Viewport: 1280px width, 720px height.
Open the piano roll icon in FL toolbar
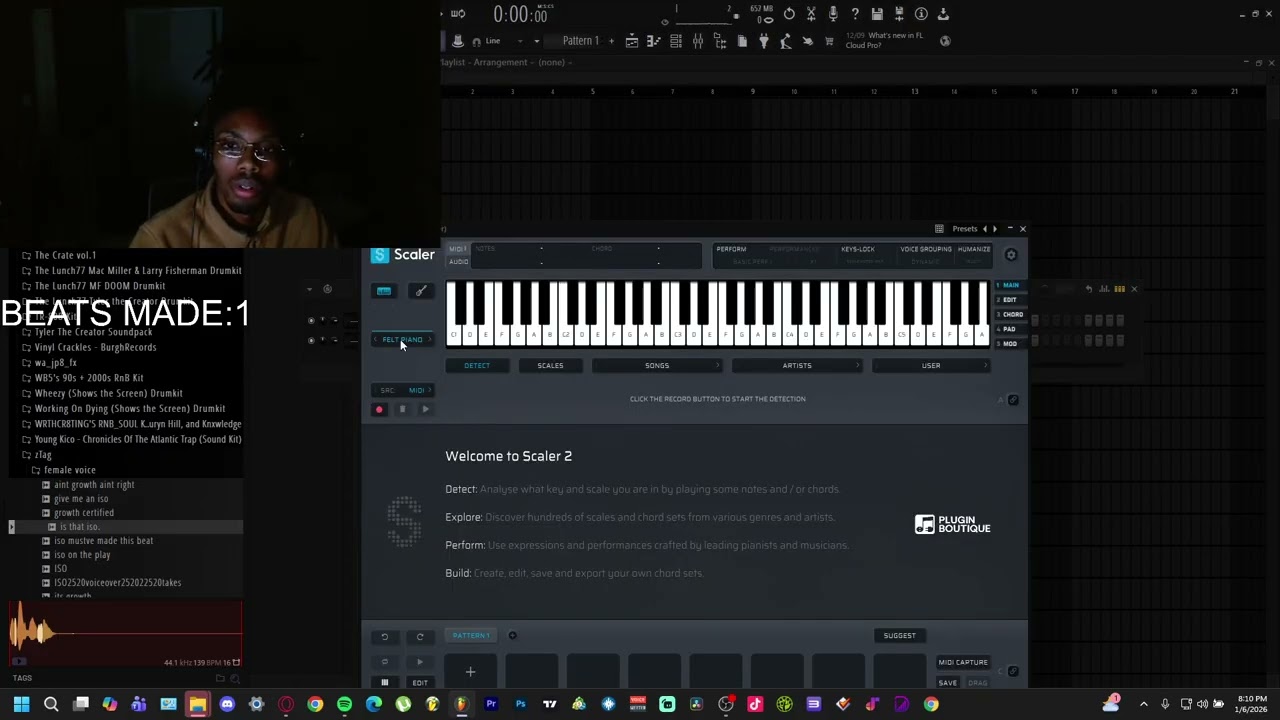click(653, 41)
